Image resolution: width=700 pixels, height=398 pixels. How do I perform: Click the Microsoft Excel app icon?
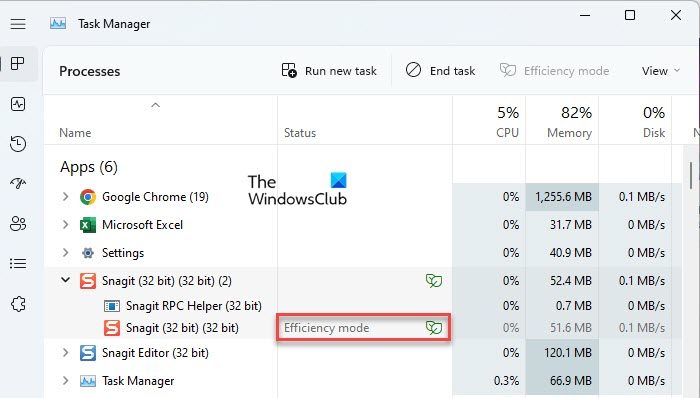[x=88, y=225]
